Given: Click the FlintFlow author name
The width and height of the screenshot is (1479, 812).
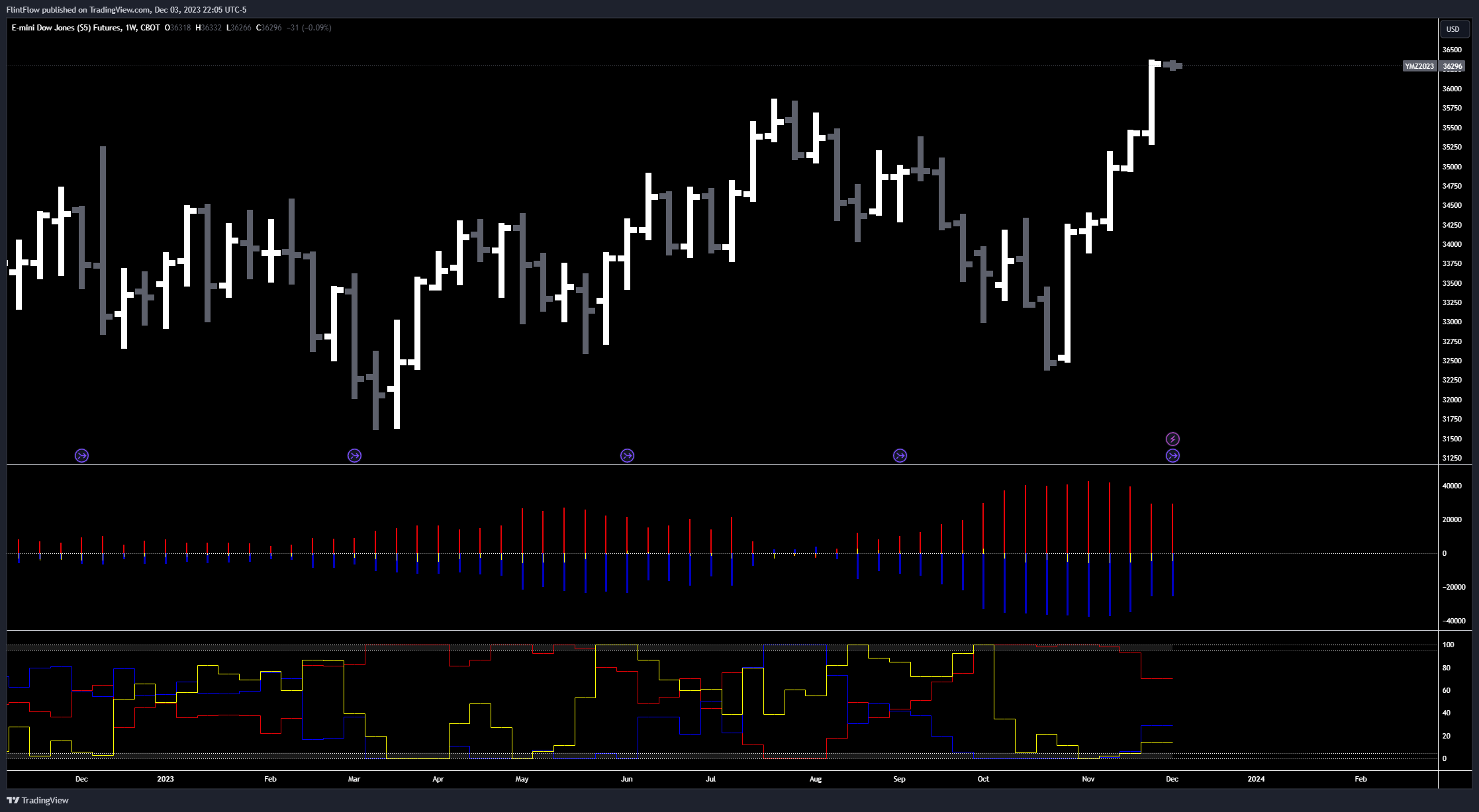Looking at the screenshot, I should point(22,10).
